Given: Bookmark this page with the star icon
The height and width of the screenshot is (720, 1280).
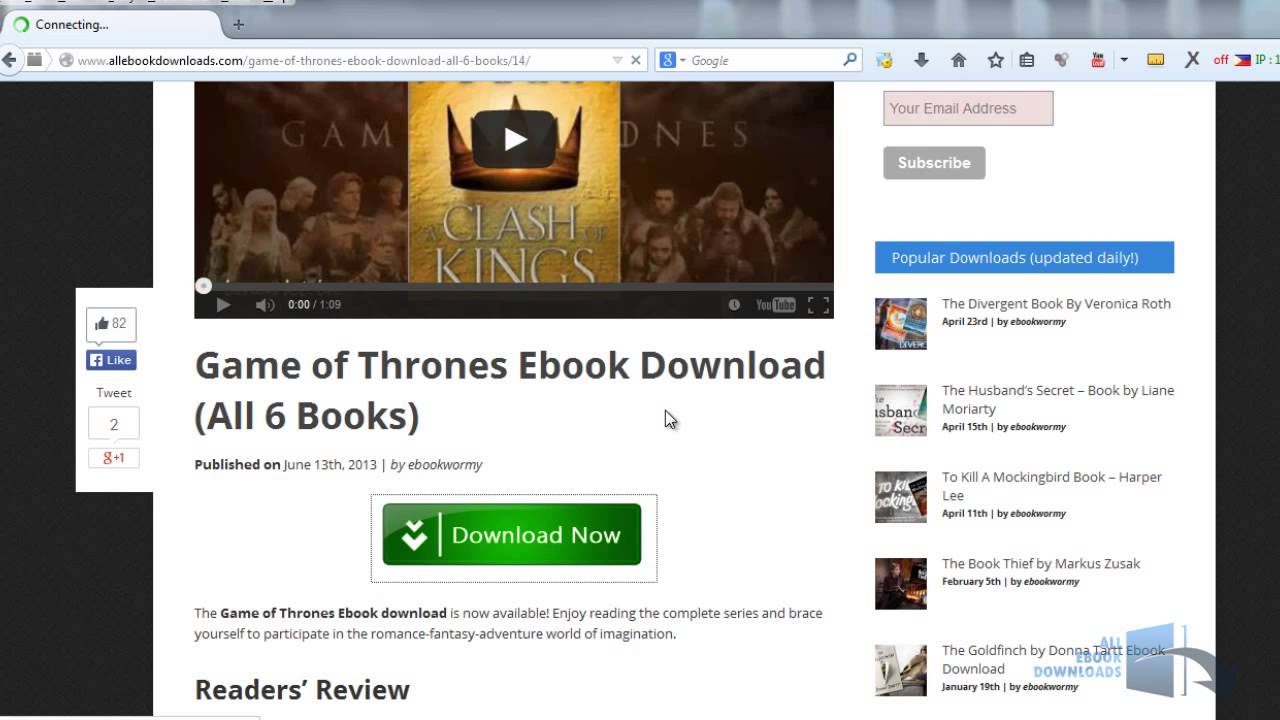Looking at the screenshot, I should pos(995,60).
